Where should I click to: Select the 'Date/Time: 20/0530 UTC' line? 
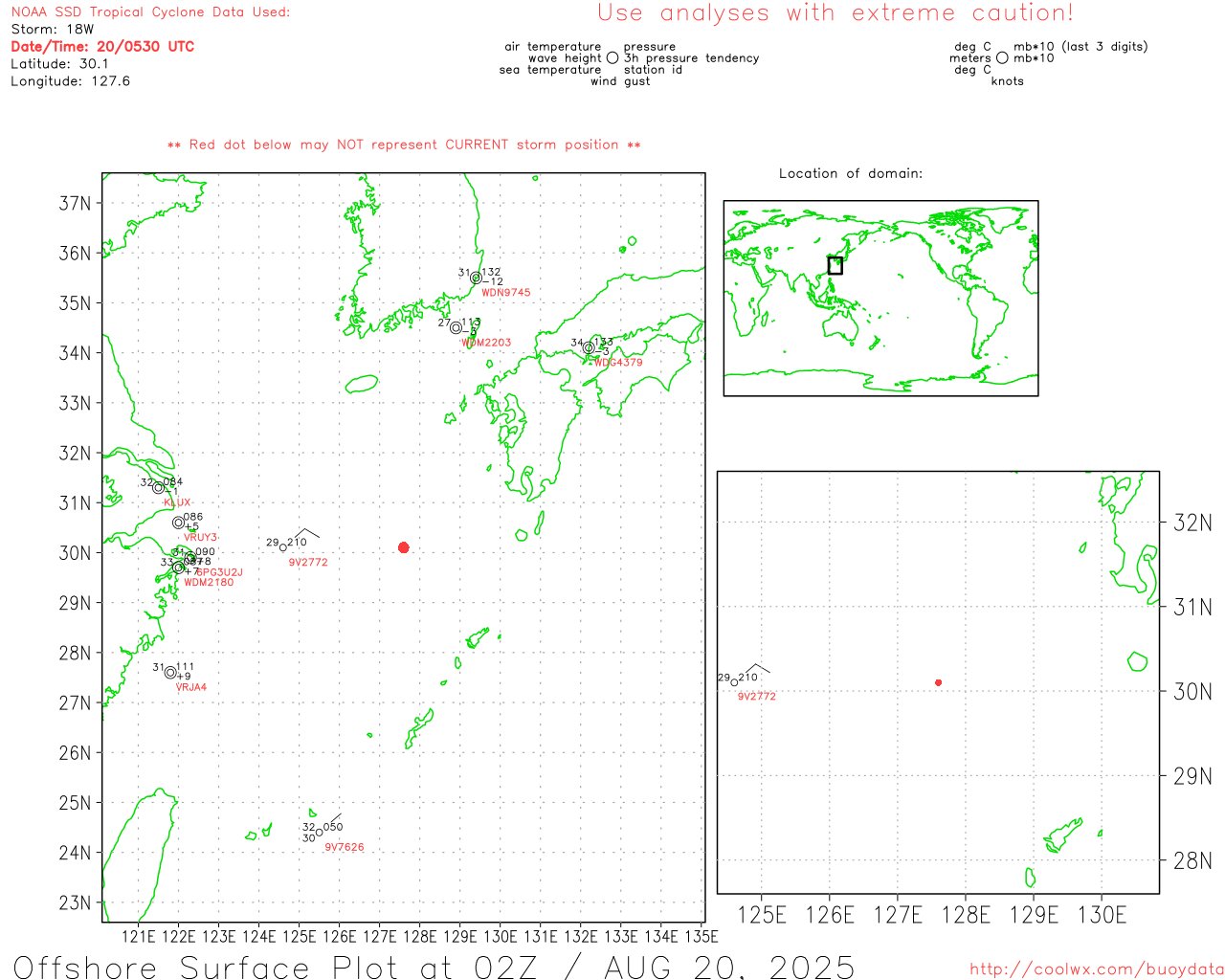tap(102, 47)
